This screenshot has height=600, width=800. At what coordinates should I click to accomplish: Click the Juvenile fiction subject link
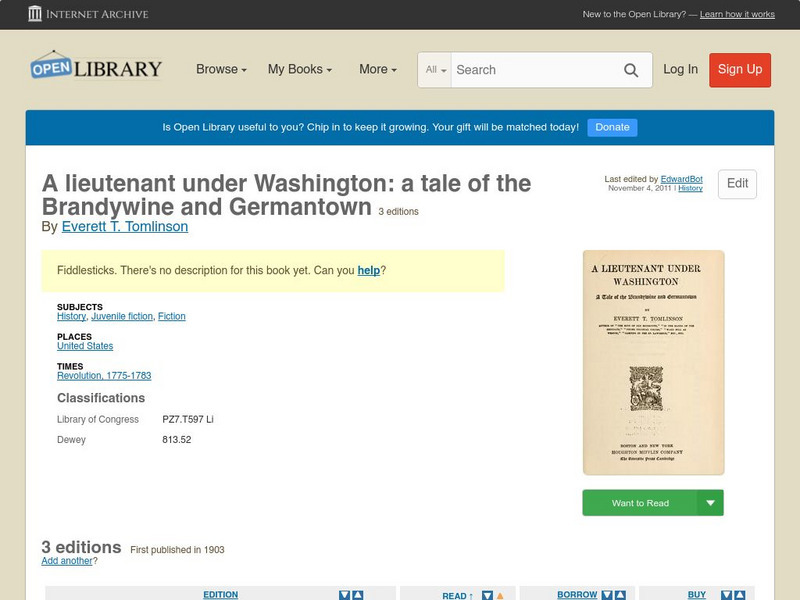pos(122,316)
